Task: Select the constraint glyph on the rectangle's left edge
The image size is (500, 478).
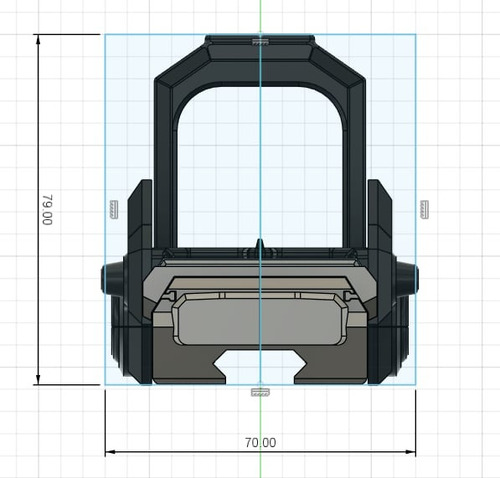Action: click(x=114, y=210)
